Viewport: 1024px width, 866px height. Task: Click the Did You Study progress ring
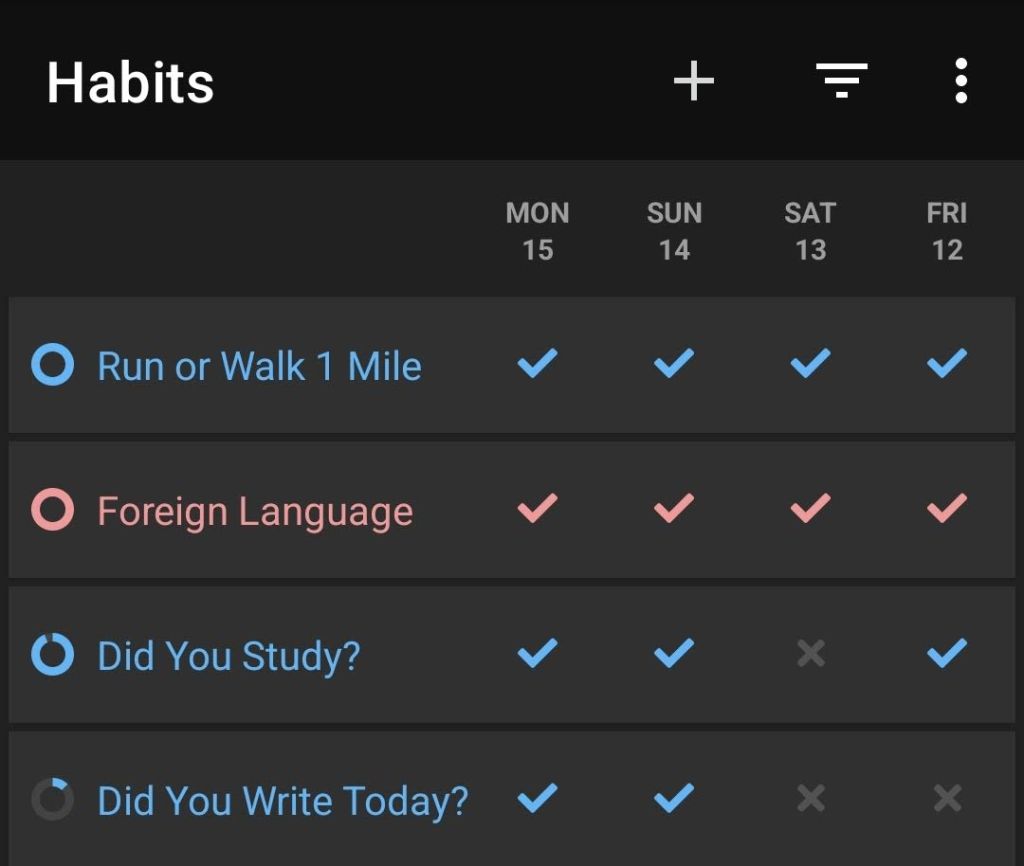tap(53, 656)
